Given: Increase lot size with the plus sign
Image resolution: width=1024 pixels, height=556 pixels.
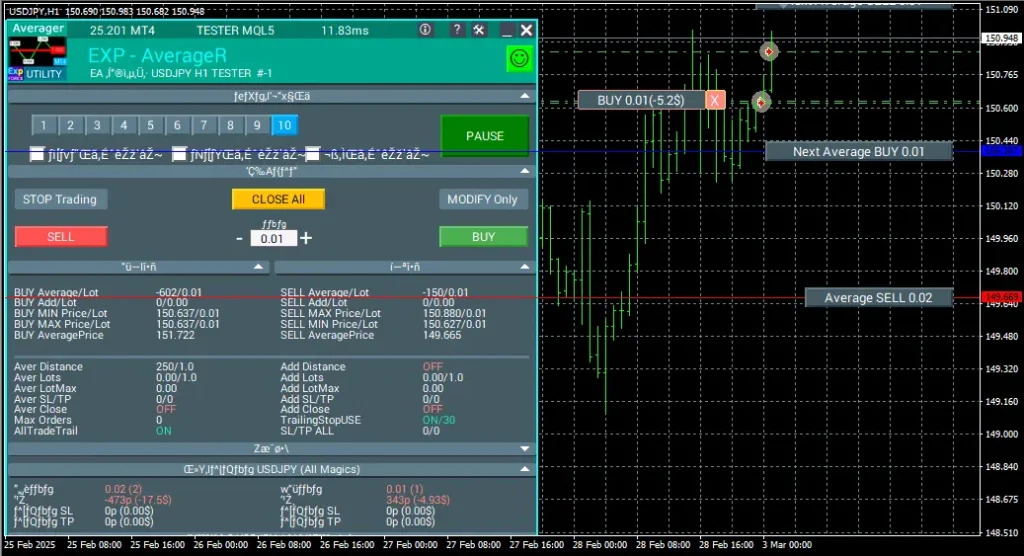Looking at the screenshot, I should coord(306,238).
